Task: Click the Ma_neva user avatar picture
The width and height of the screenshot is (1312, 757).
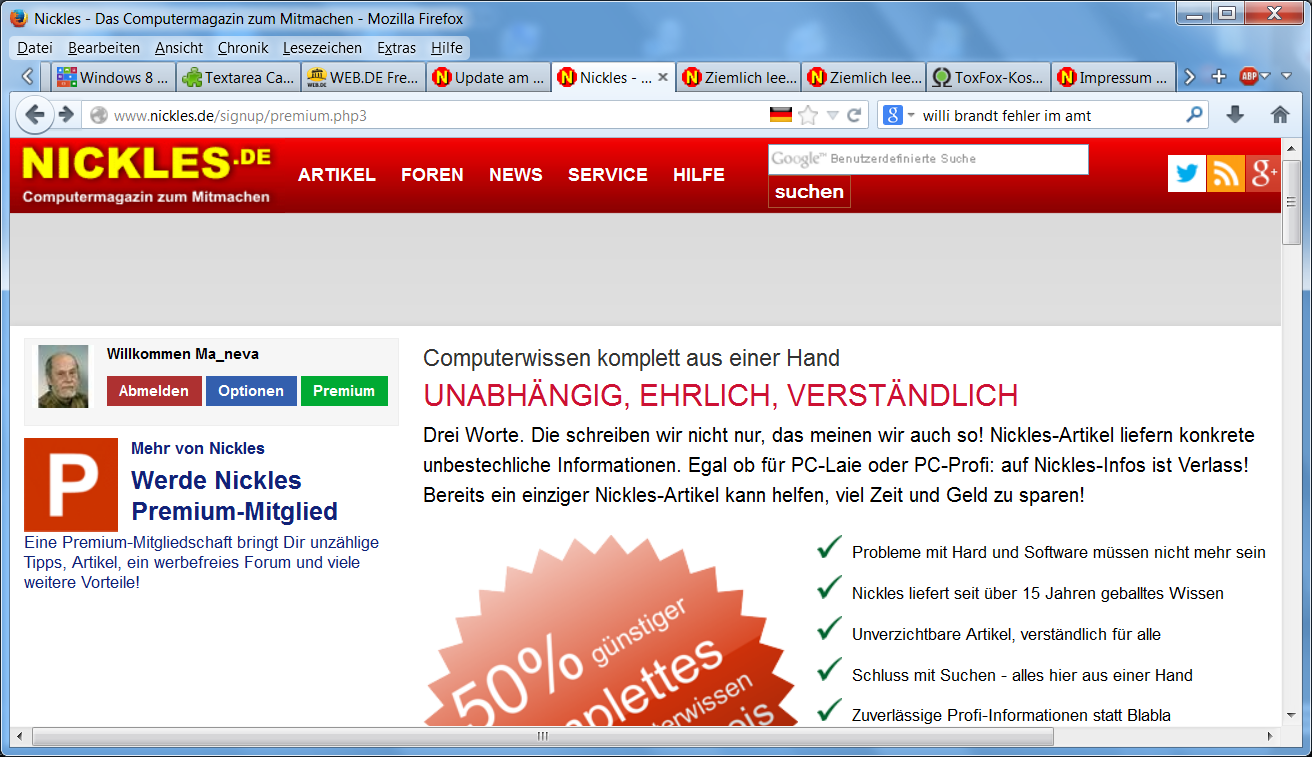Action: pyautogui.click(x=63, y=376)
